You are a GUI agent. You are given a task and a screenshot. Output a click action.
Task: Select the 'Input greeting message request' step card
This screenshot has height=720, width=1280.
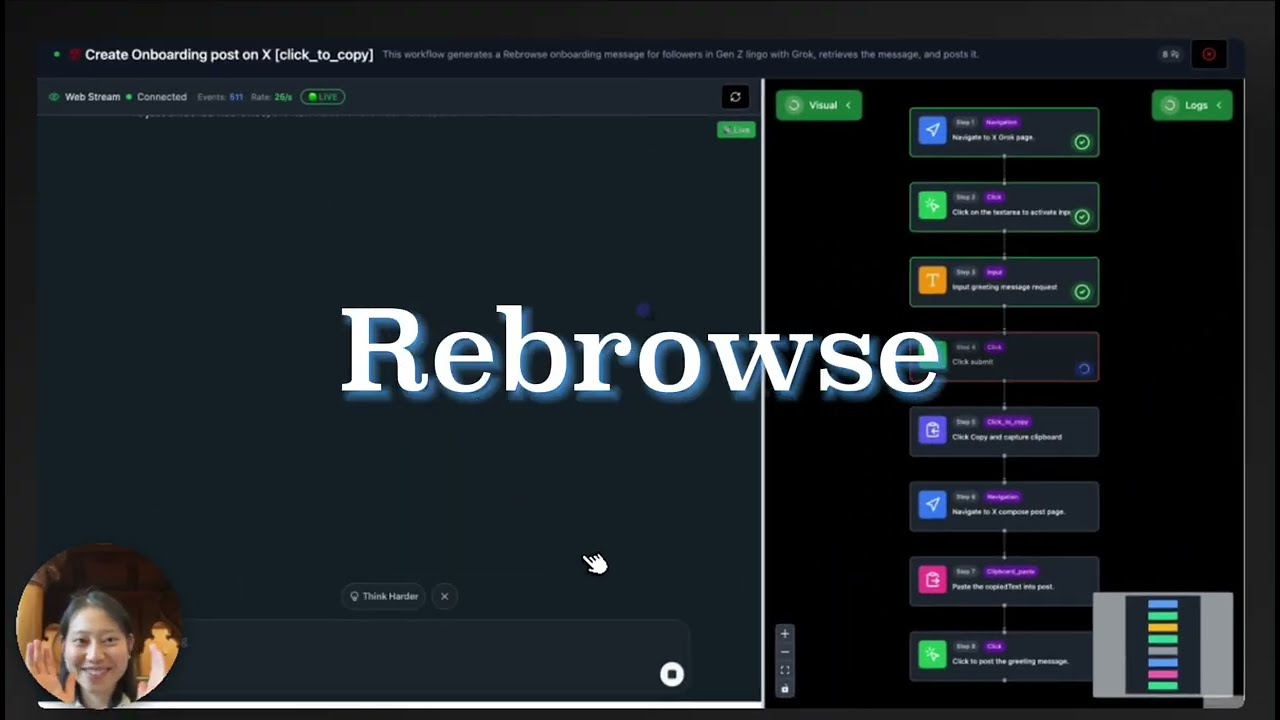point(1004,282)
